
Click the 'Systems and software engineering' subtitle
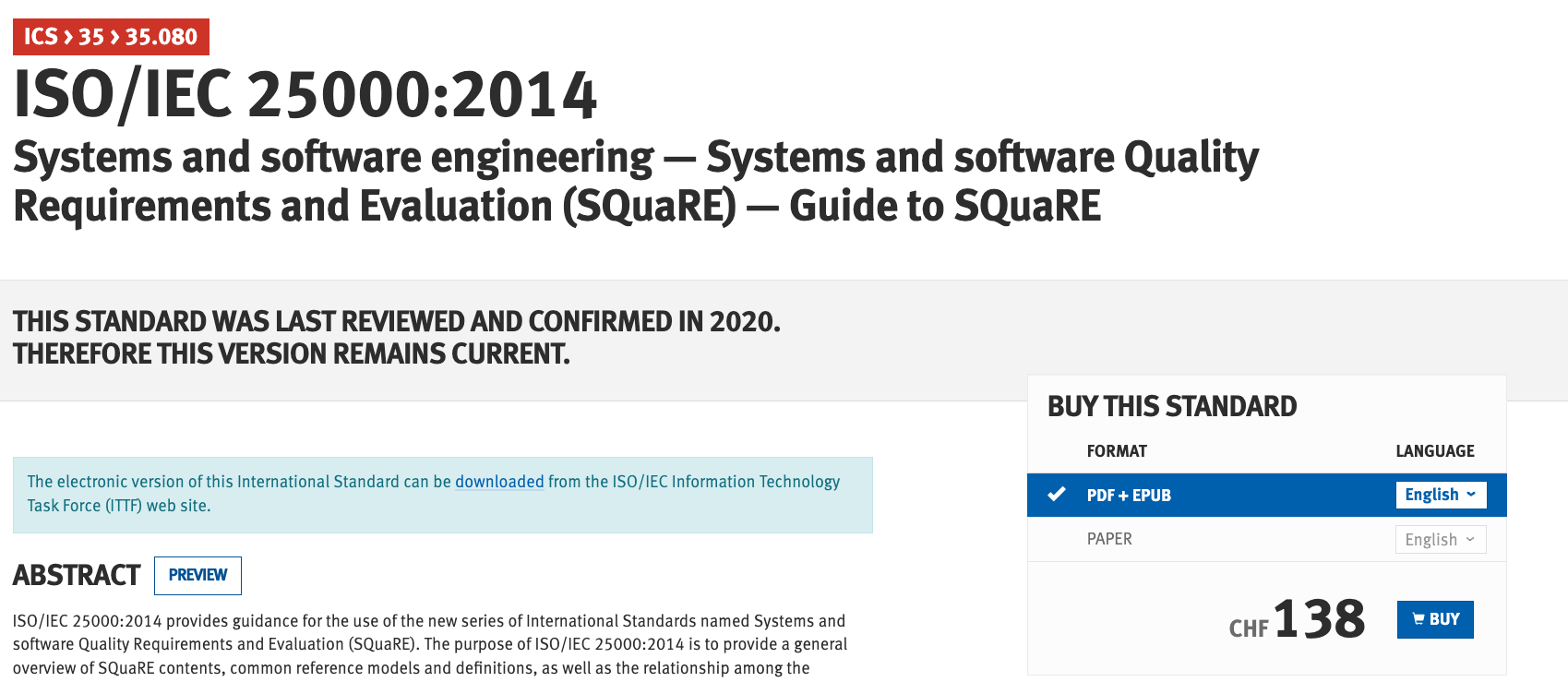point(636,182)
